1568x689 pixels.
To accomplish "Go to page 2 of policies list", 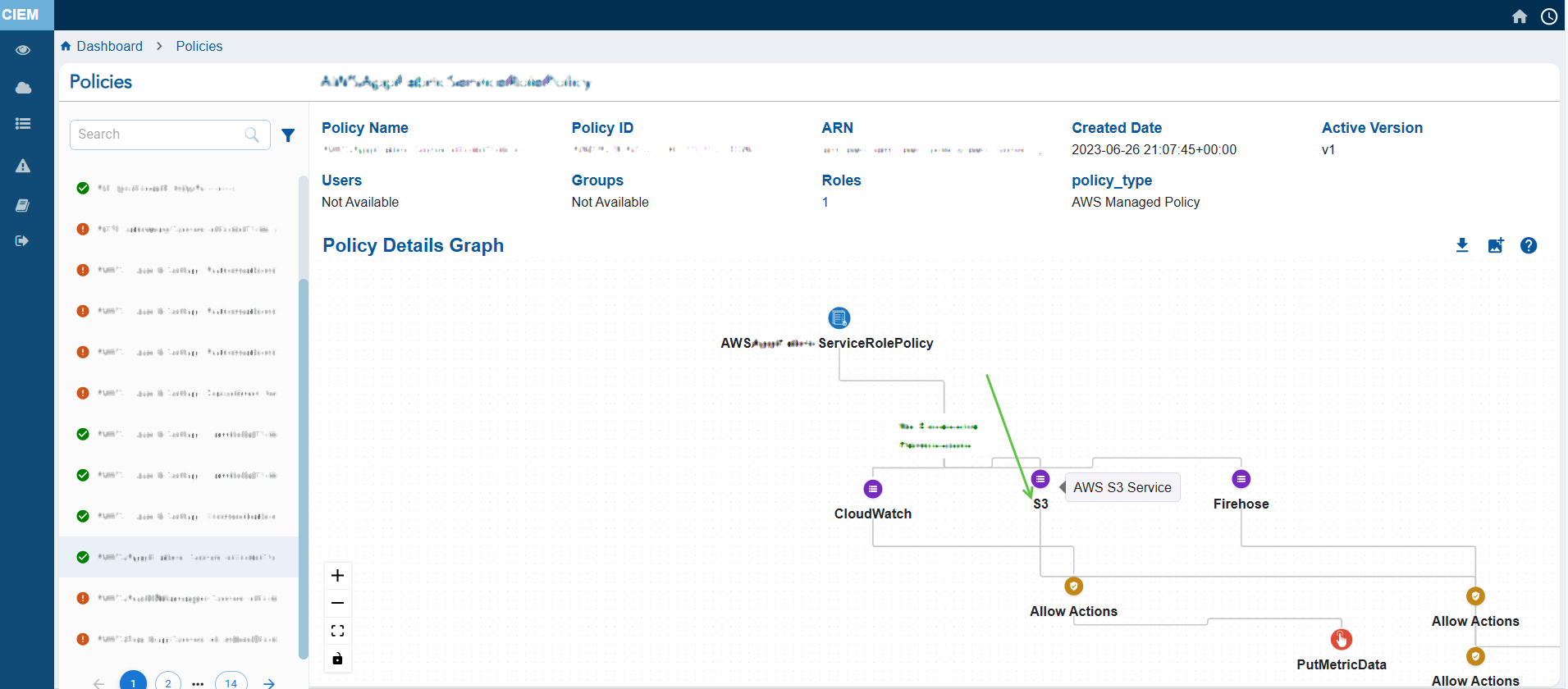I will [168, 682].
